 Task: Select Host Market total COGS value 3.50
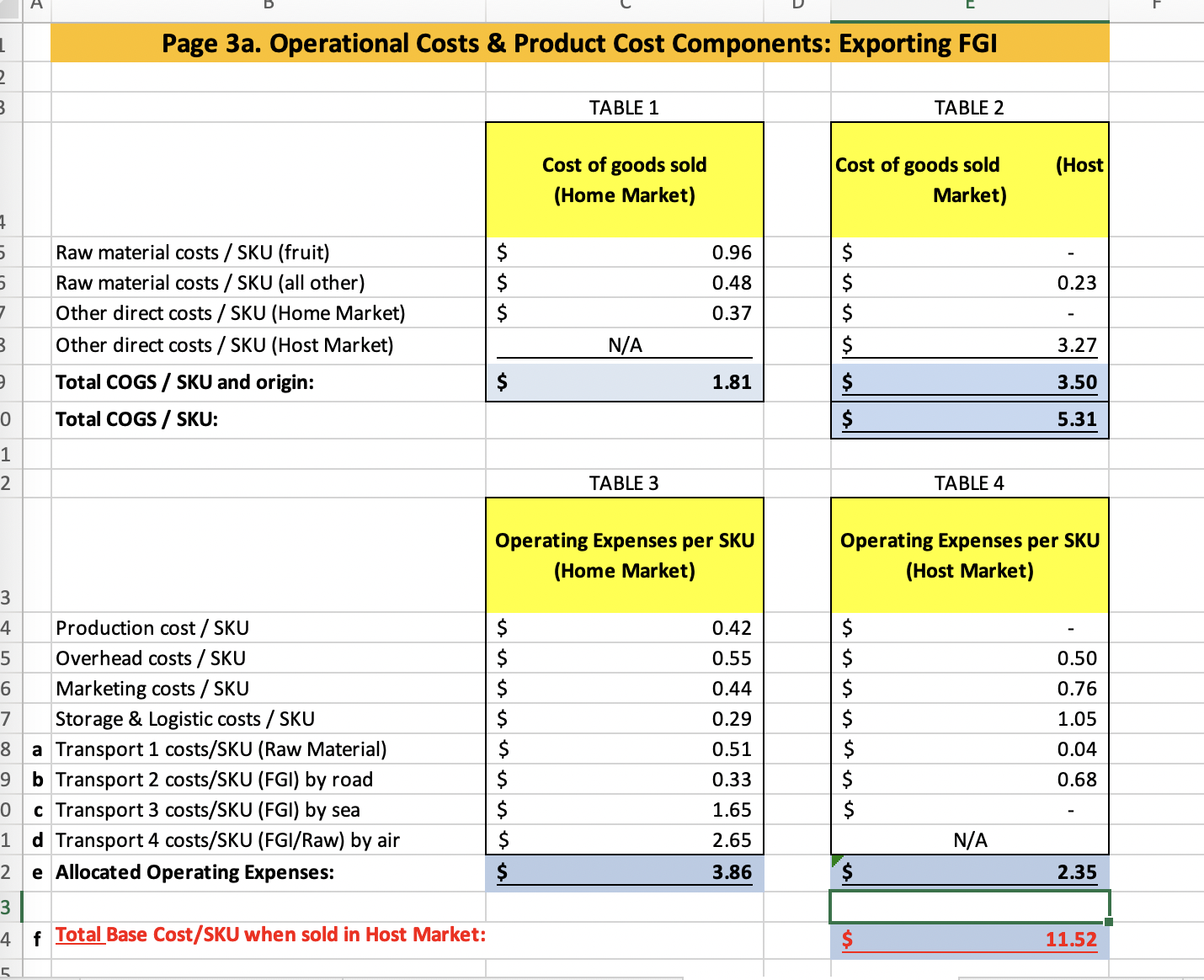click(x=969, y=382)
